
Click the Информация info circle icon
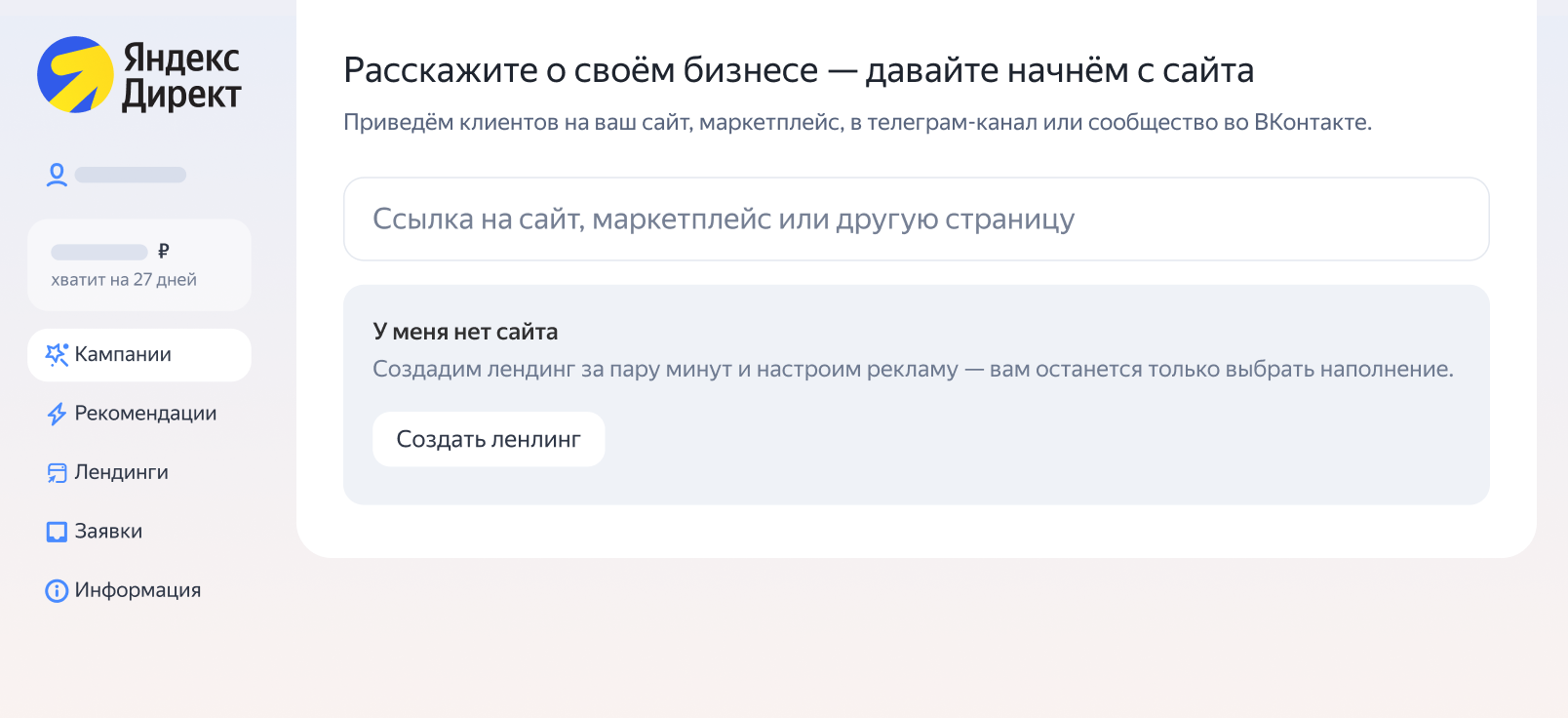(57, 591)
